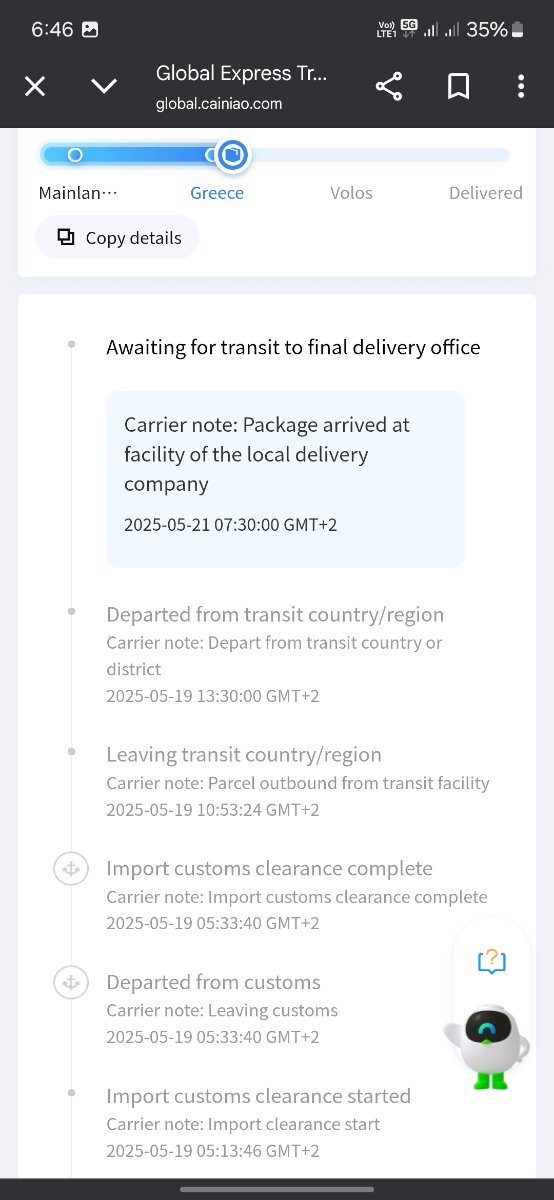Select the Volos stage label
The width and height of the screenshot is (554, 1200).
click(x=351, y=193)
